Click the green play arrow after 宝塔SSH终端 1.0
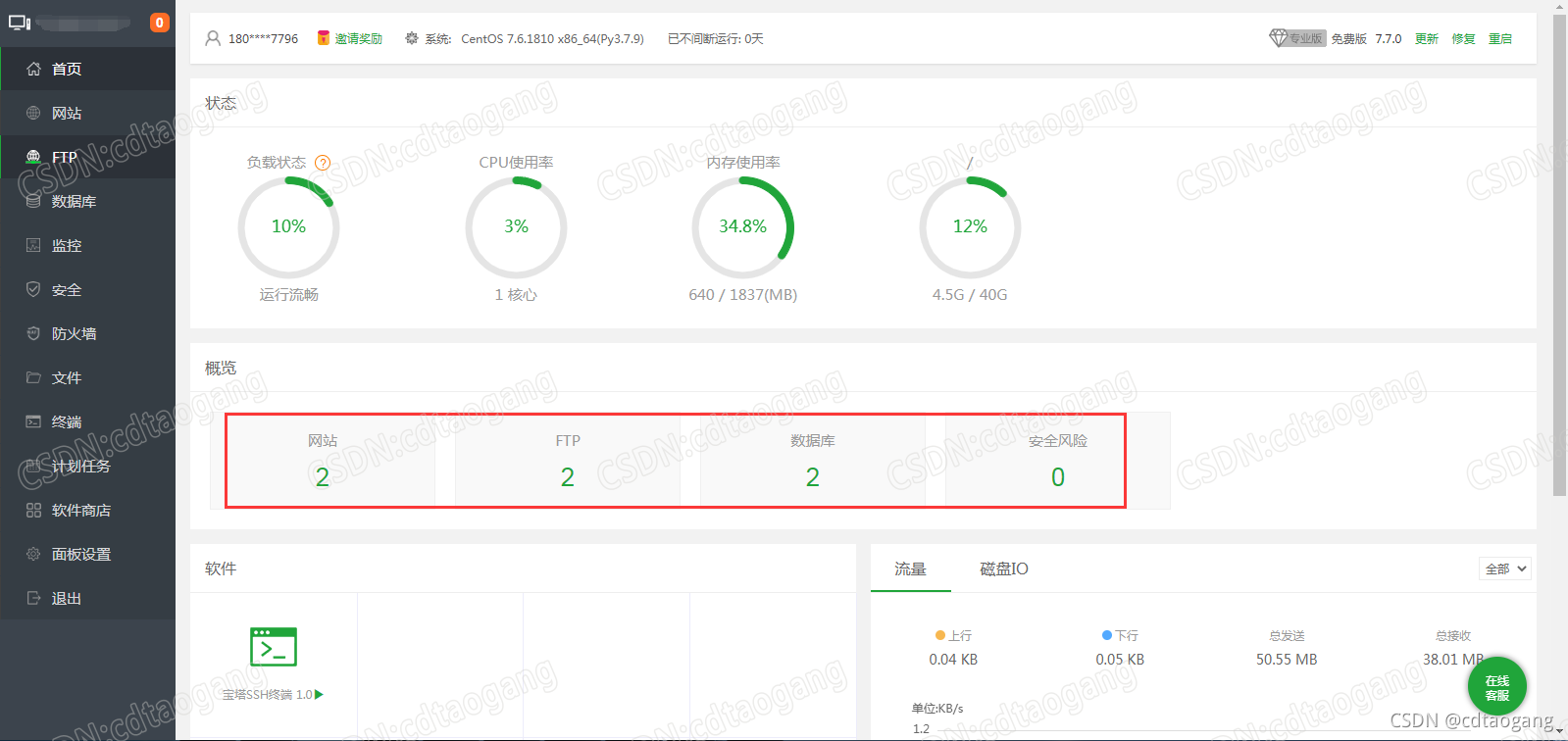This screenshot has width=1568, height=741. pyautogui.click(x=319, y=694)
